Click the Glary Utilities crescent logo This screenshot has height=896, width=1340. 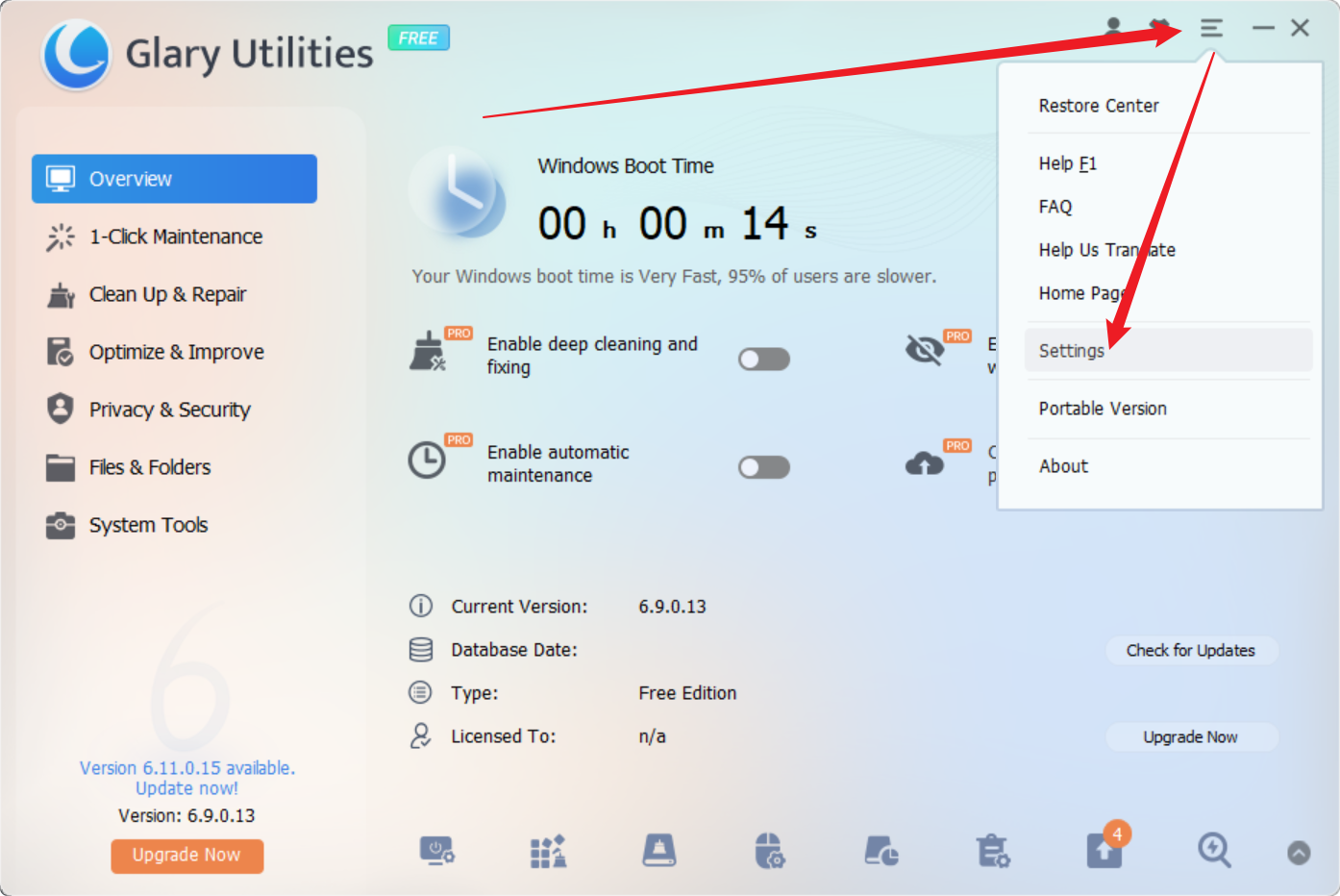point(76,54)
